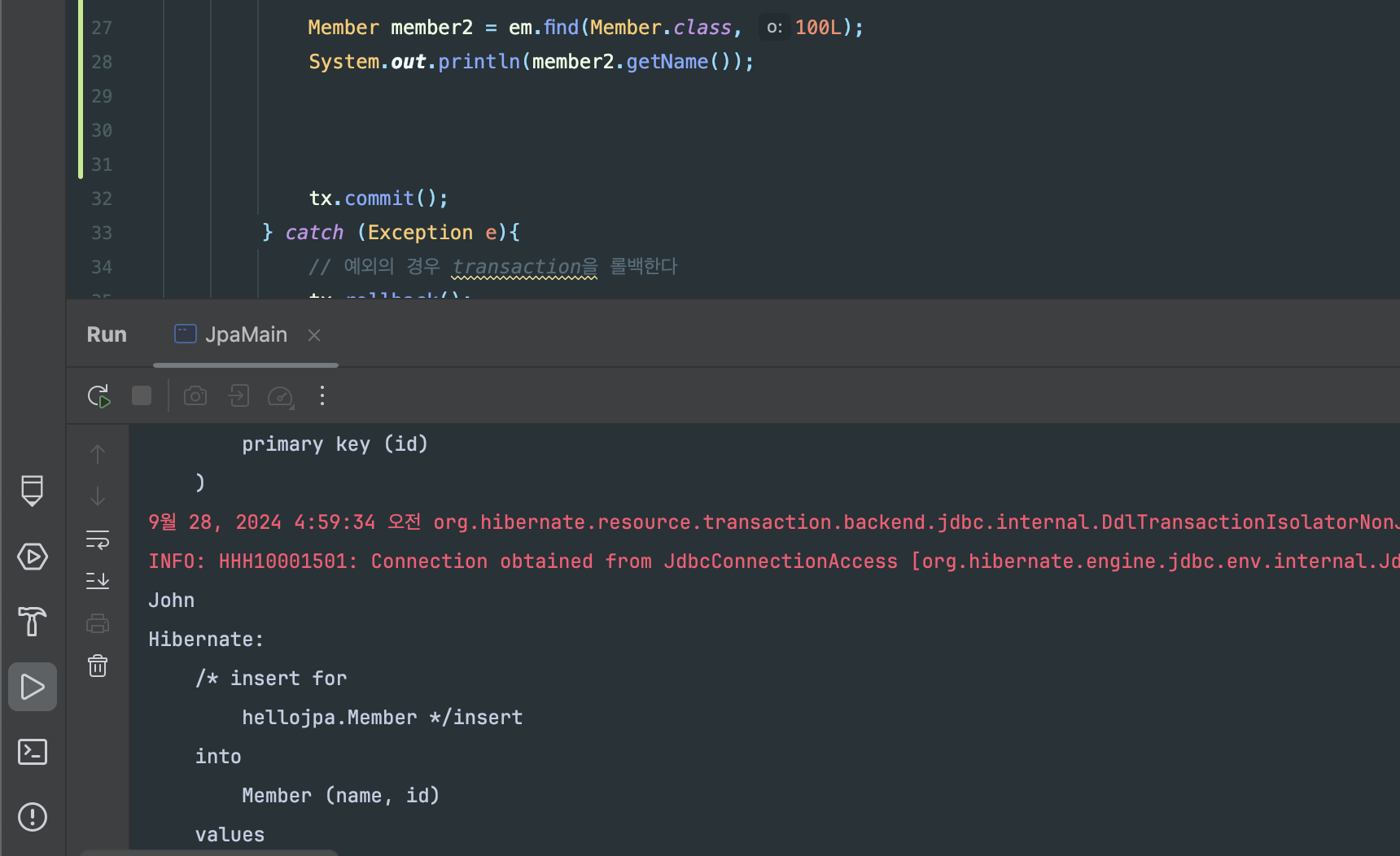
Task: Open the profiler gauge icon
Action: point(281,396)
